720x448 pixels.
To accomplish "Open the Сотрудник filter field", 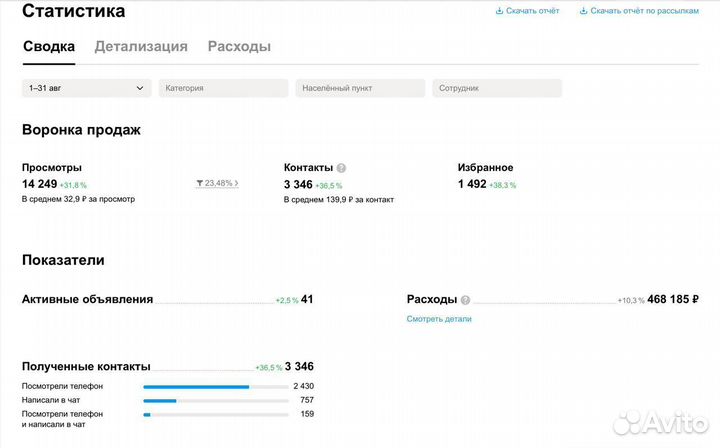I will point(497,88).
